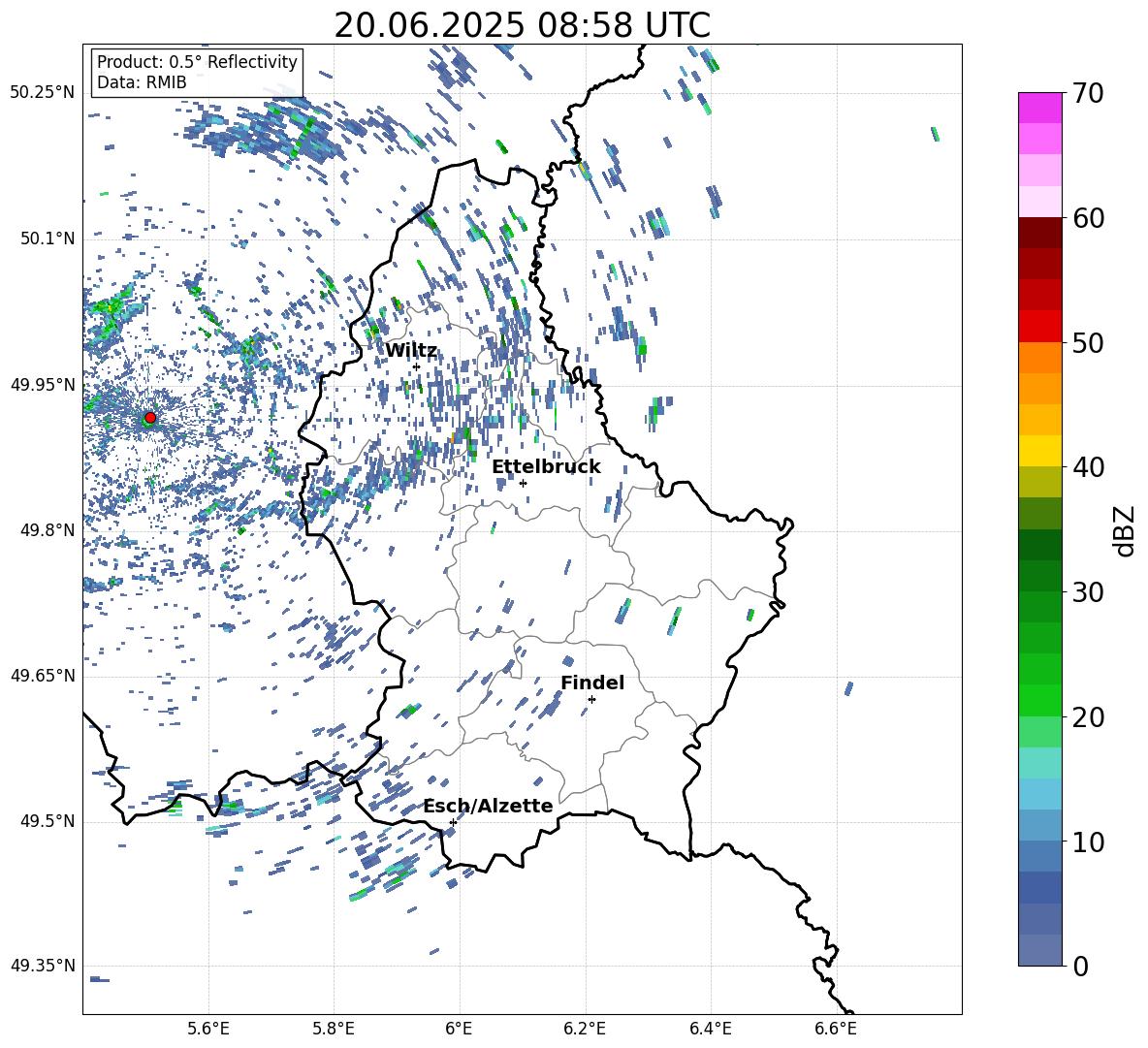
Task: Click the 40 tick on the colorbar
Action: [1088, 467]
